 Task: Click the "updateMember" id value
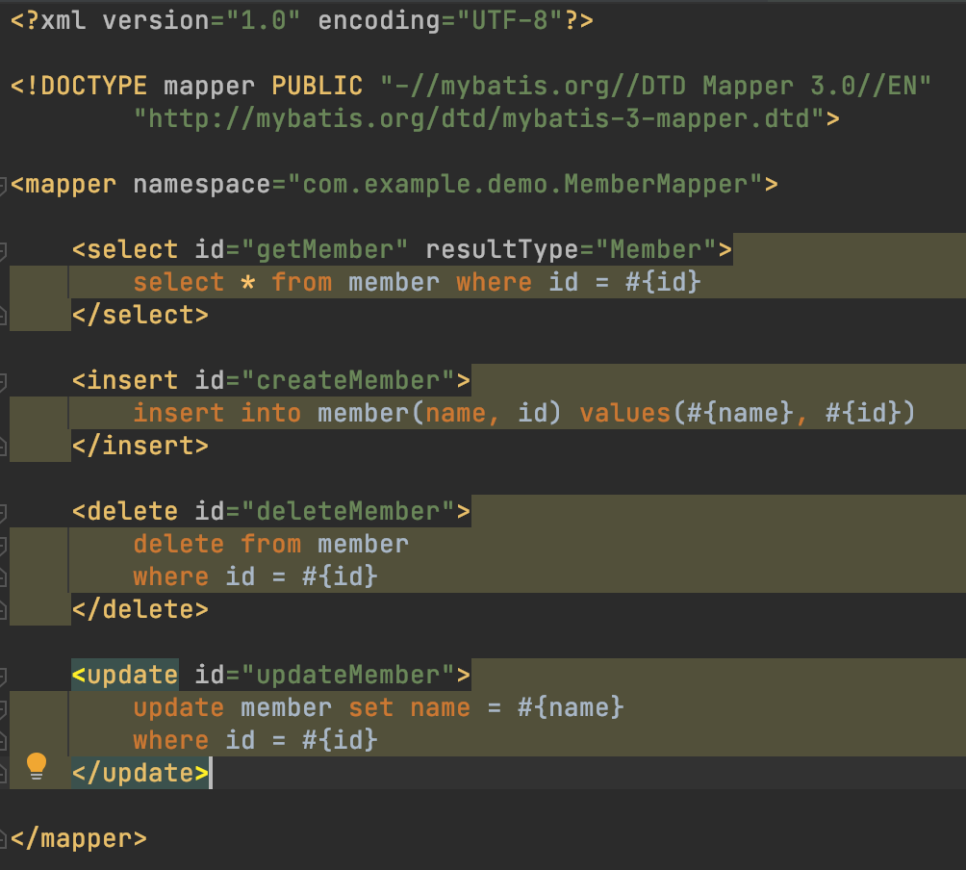[x=348, y=675]
